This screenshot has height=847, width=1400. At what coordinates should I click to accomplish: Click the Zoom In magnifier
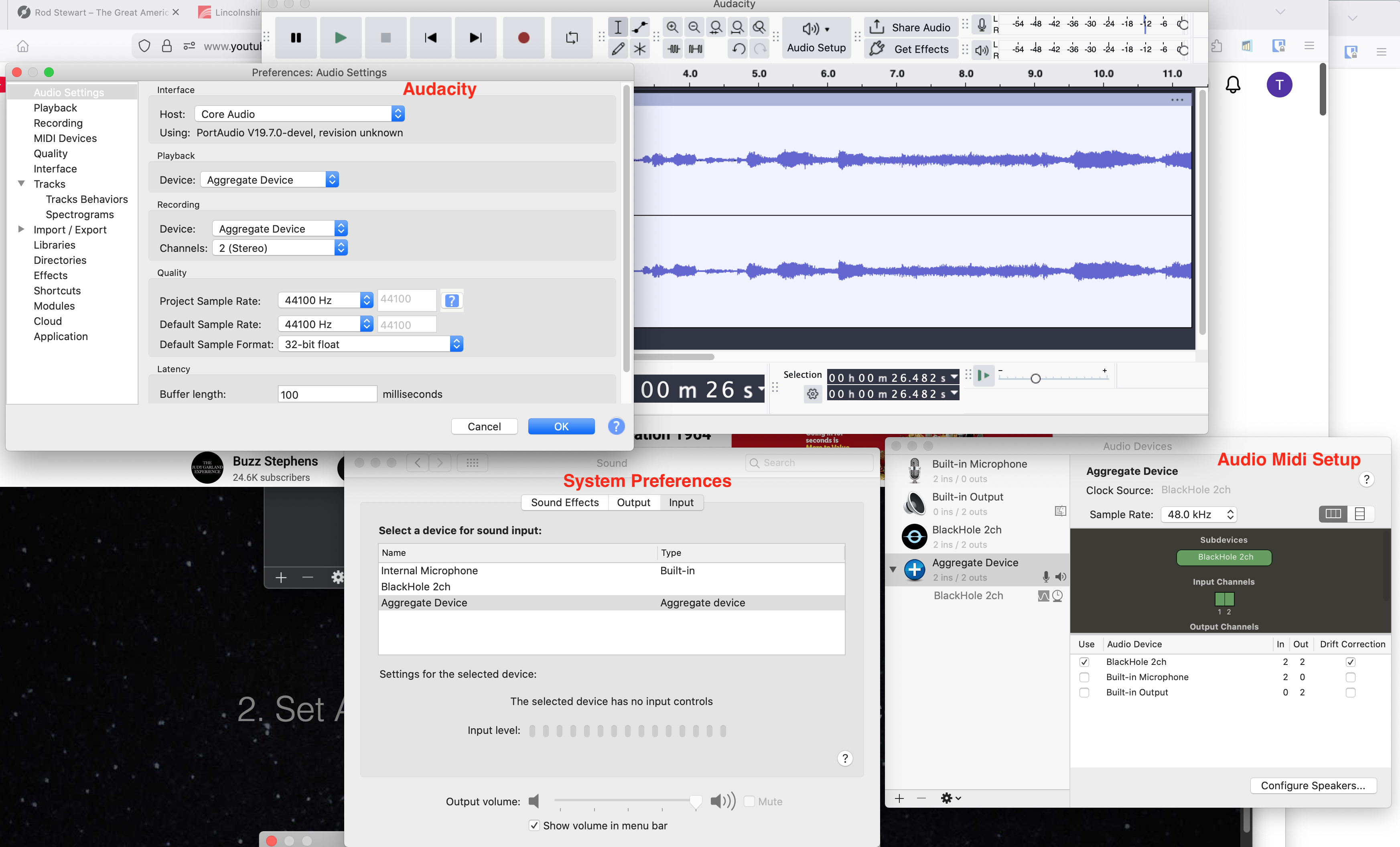672,27
